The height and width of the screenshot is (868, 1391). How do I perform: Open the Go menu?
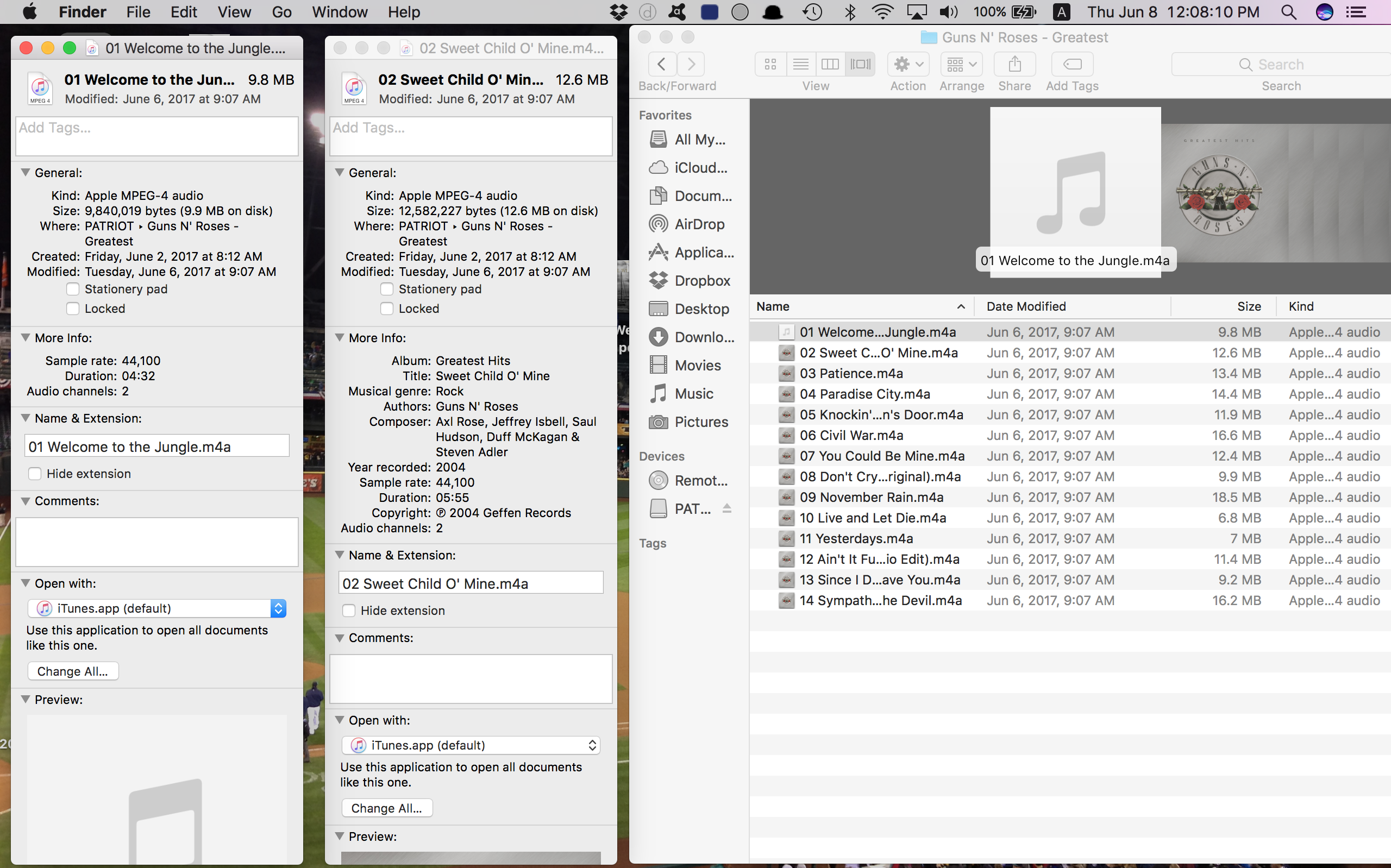click(281, 12)
